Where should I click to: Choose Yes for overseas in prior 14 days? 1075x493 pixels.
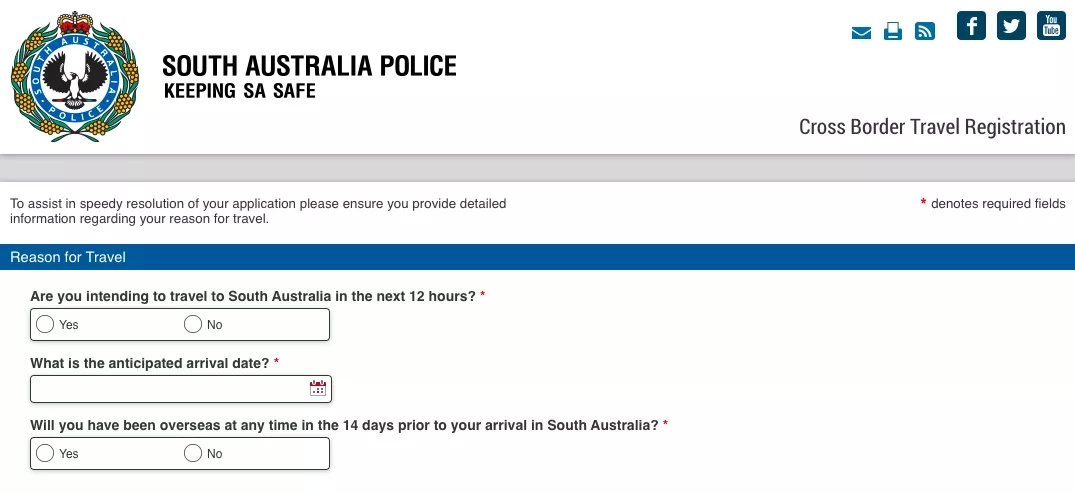click(x=45, y=453)
